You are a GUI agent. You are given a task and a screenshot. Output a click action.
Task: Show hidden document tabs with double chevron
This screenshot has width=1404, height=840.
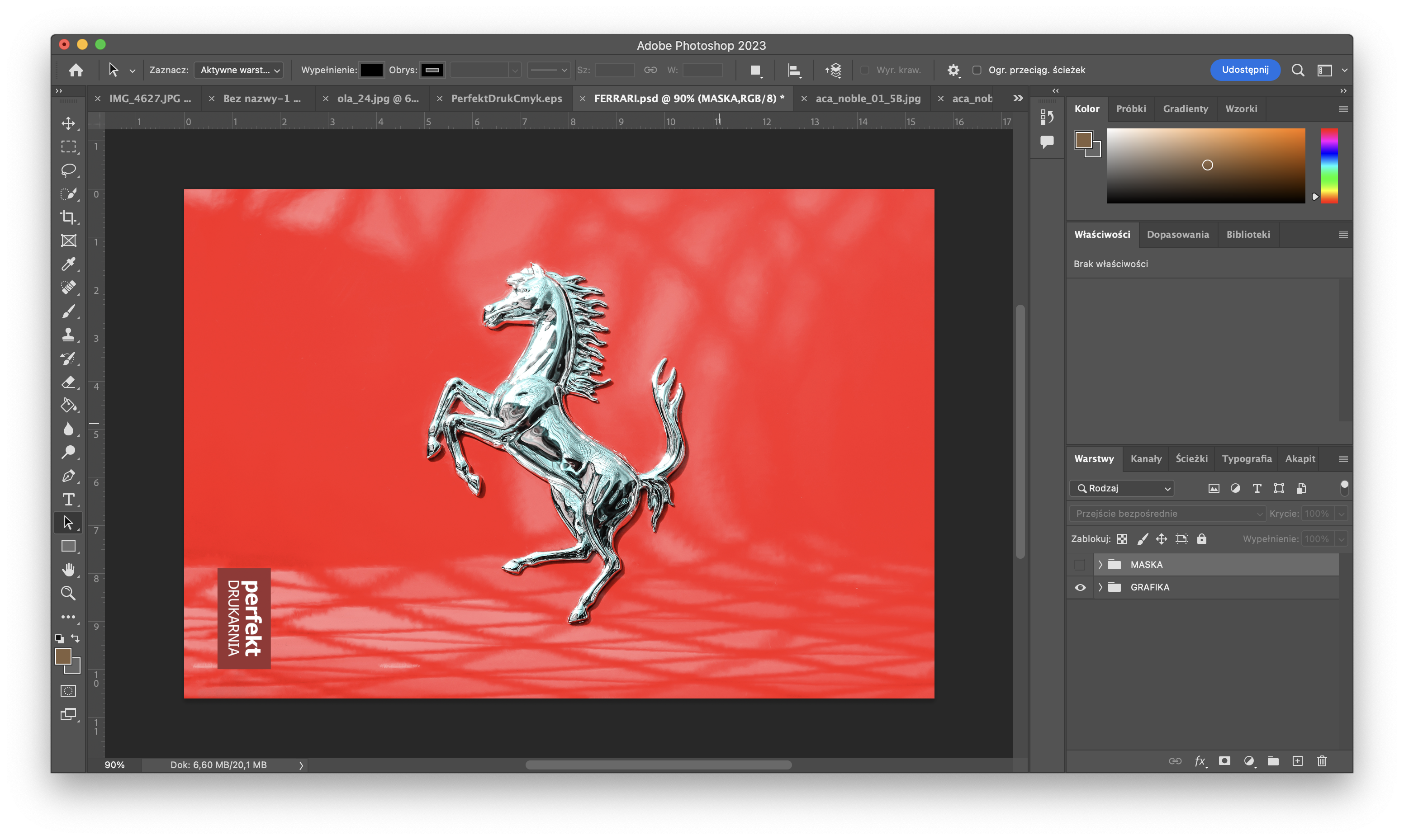point(1018,99)
